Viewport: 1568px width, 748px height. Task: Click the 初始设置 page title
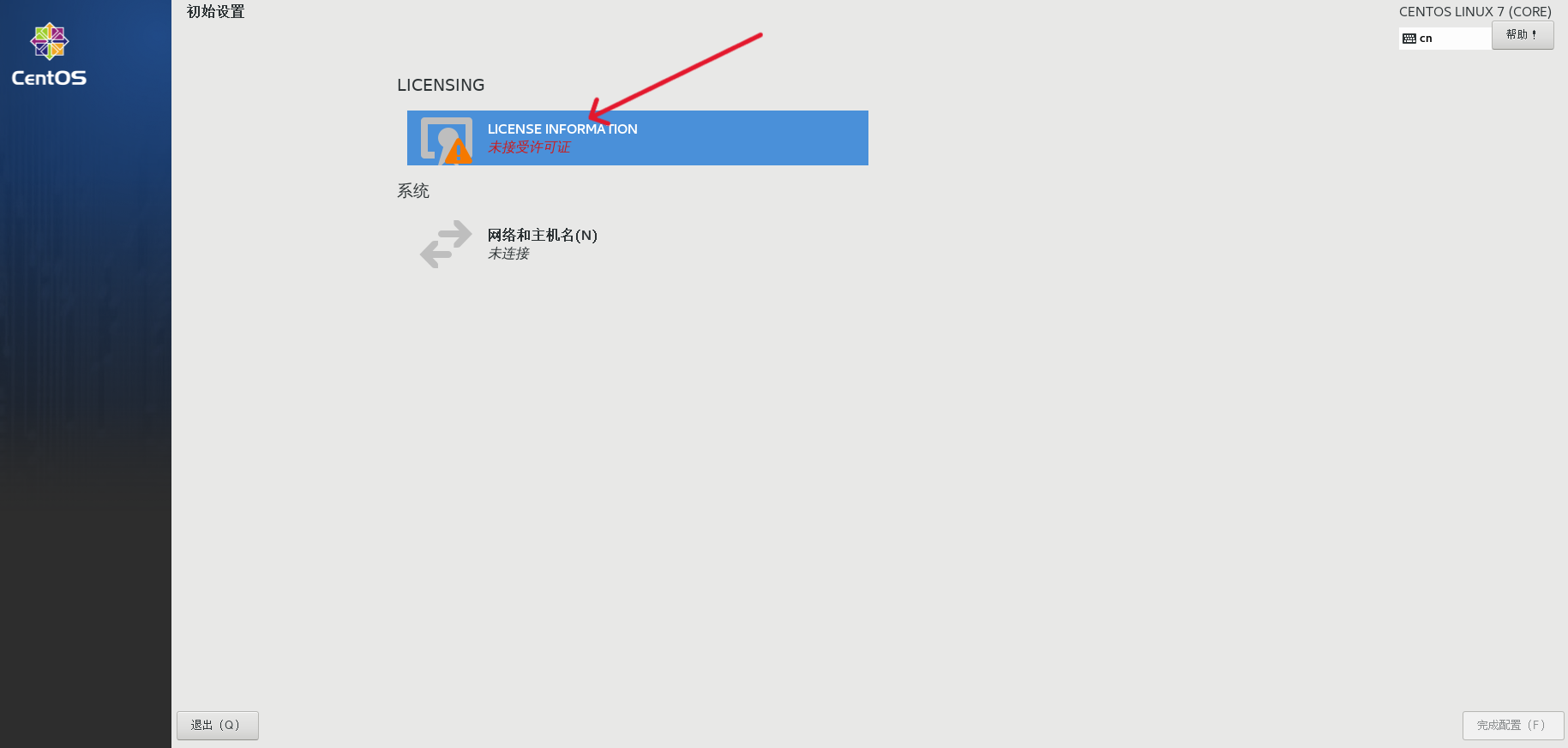[216, 12]
